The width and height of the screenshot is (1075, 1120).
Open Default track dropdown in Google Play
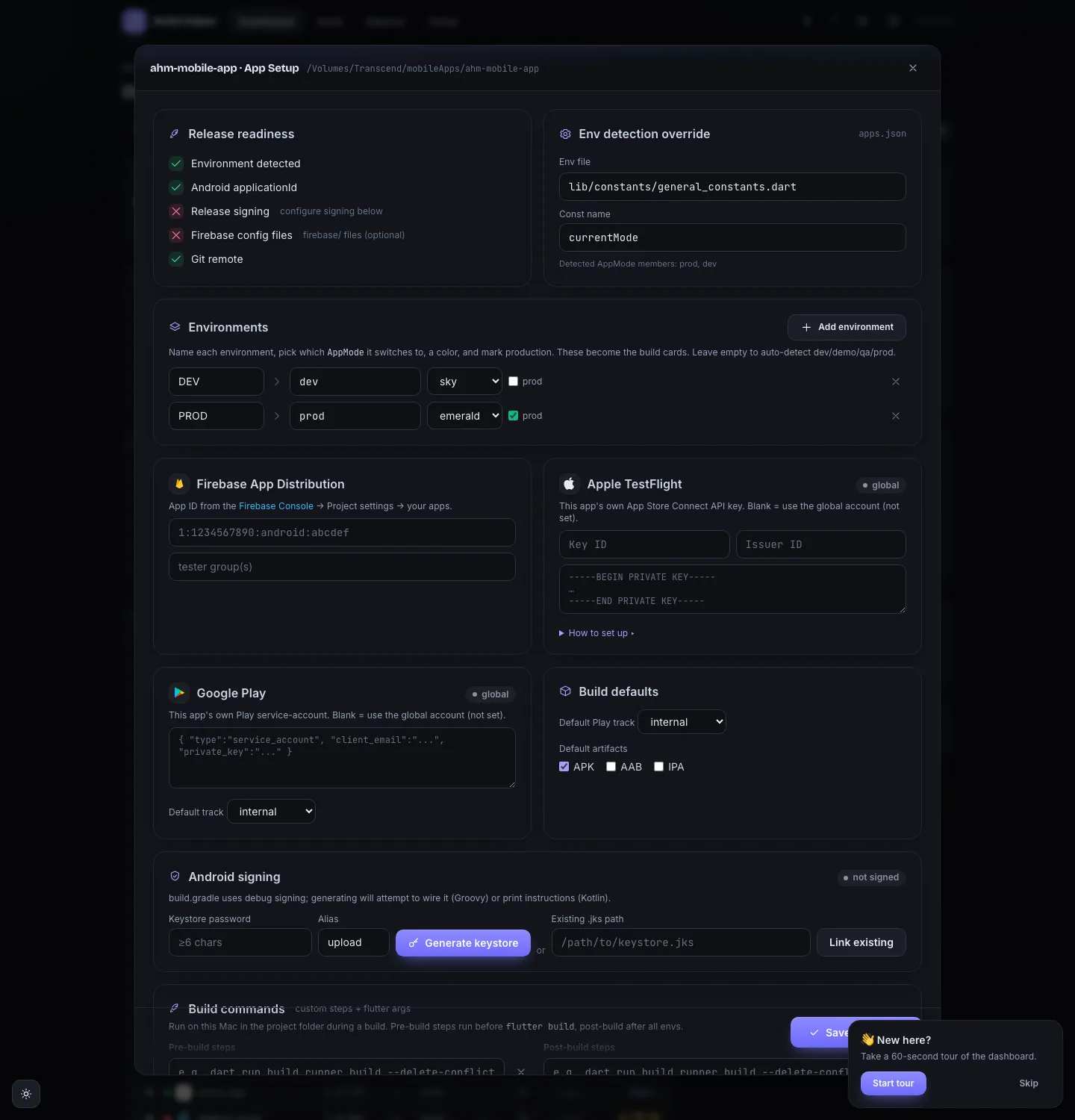pos(271,812)
